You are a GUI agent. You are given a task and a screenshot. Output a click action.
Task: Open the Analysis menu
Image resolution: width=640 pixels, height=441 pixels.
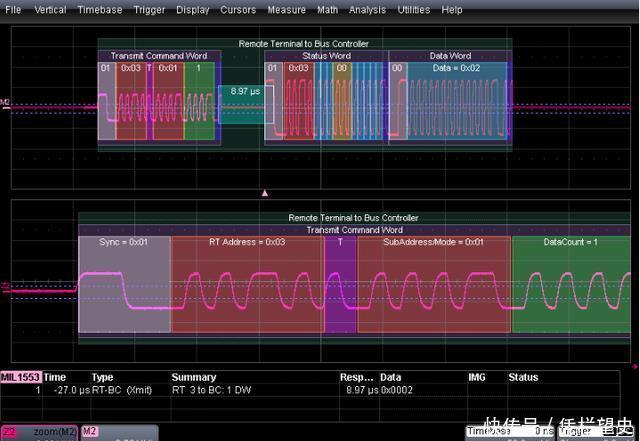click(367, 10)
